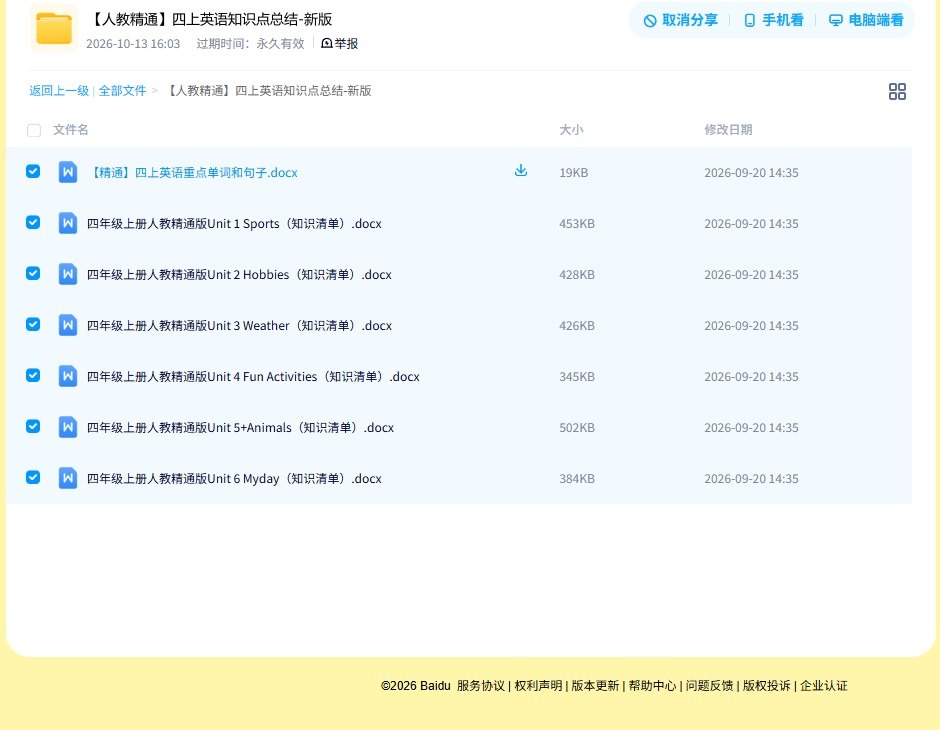
Task: Click the download icon for the first docx file
Action: point(521,170)
